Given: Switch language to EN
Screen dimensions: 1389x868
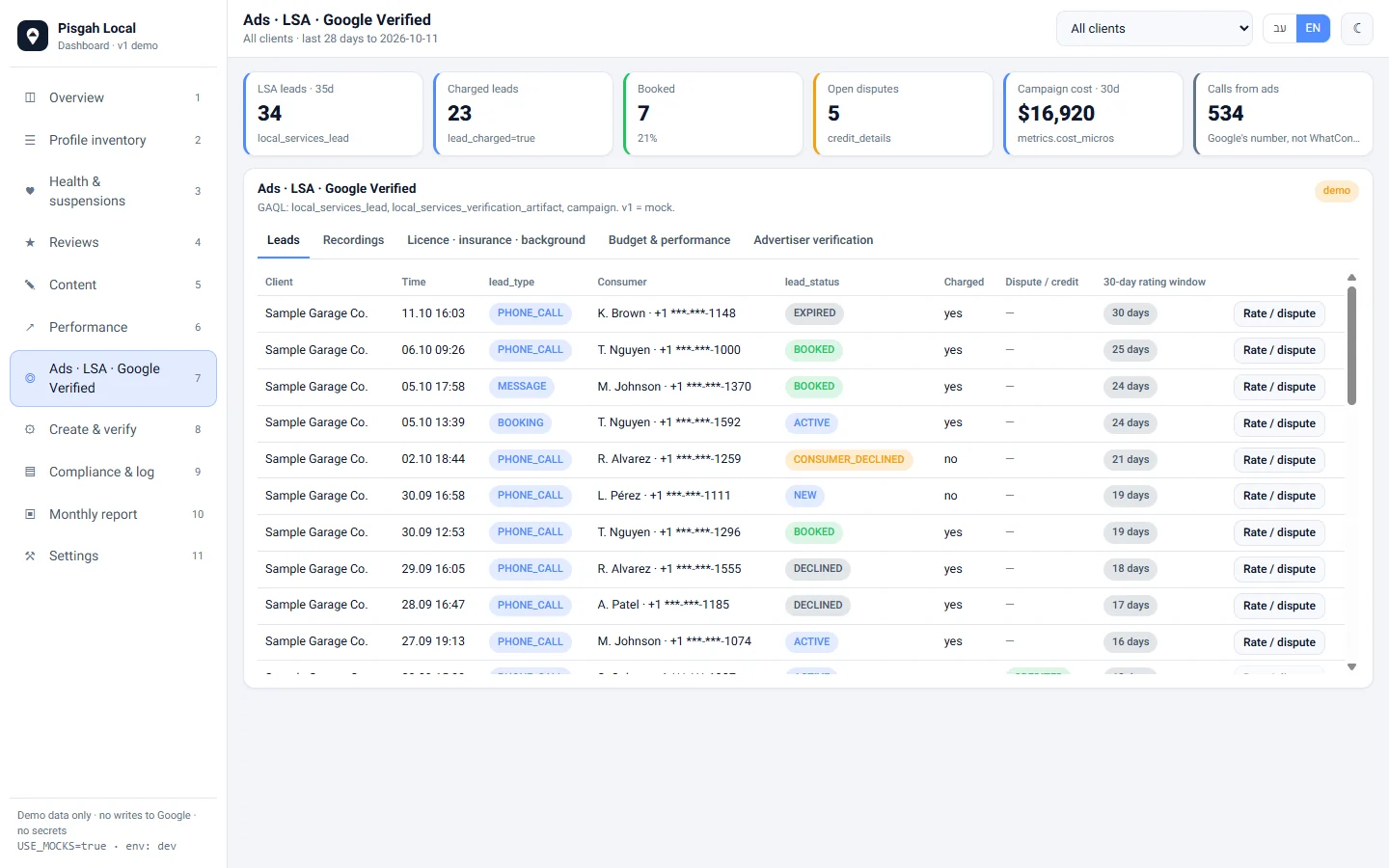Looking at the screenshot, I should pos(1313,28).
